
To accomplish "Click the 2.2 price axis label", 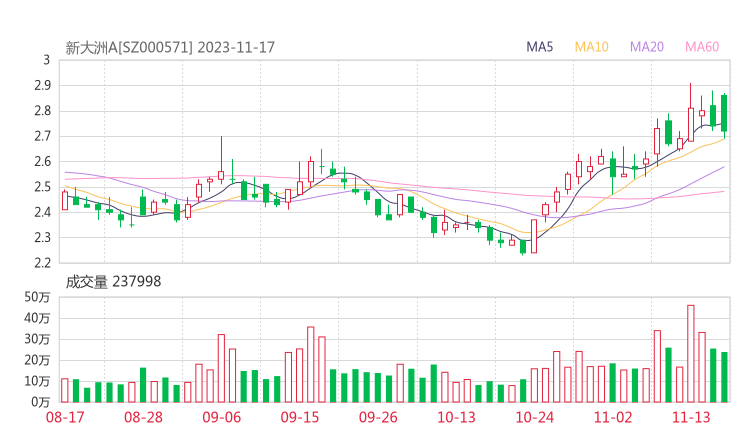I will 42,263.
